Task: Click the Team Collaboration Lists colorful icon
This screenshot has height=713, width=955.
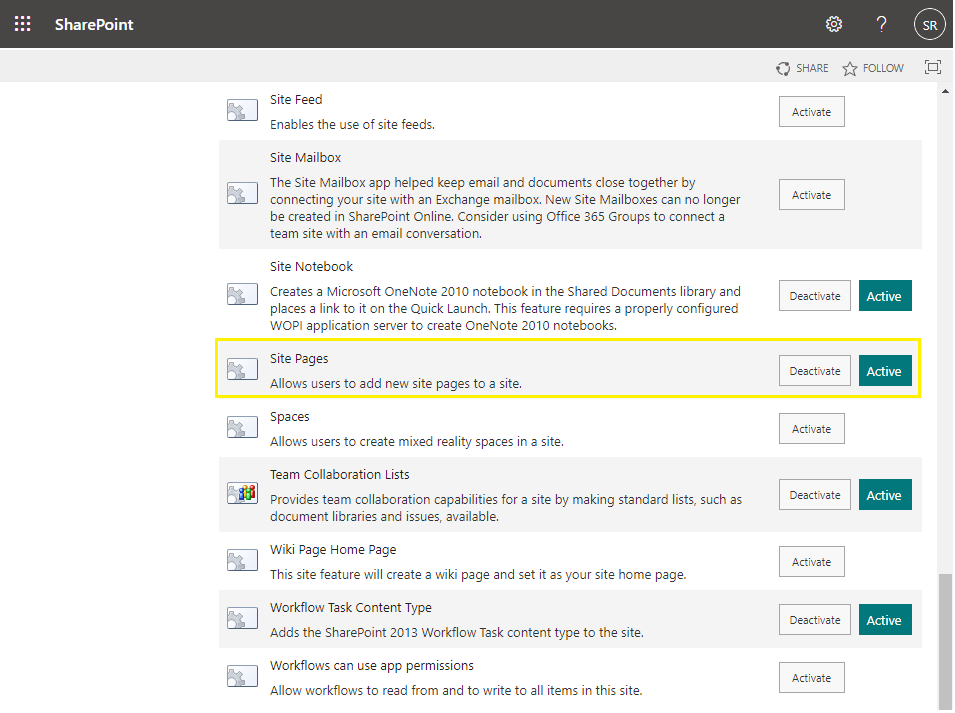Action: click(x=241, y=493)
